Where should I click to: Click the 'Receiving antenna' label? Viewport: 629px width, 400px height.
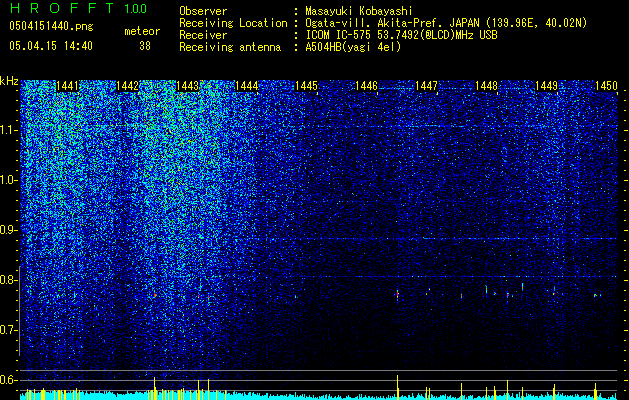pos(230,47)
